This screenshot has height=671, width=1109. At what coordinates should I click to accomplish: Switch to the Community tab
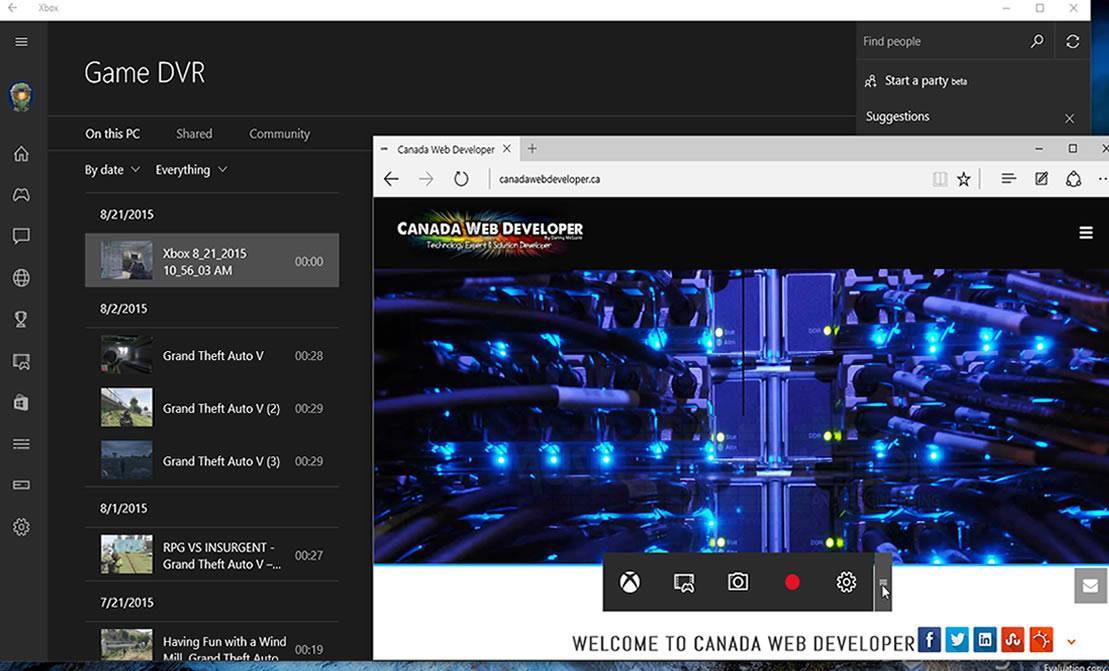tap(279, 134)
